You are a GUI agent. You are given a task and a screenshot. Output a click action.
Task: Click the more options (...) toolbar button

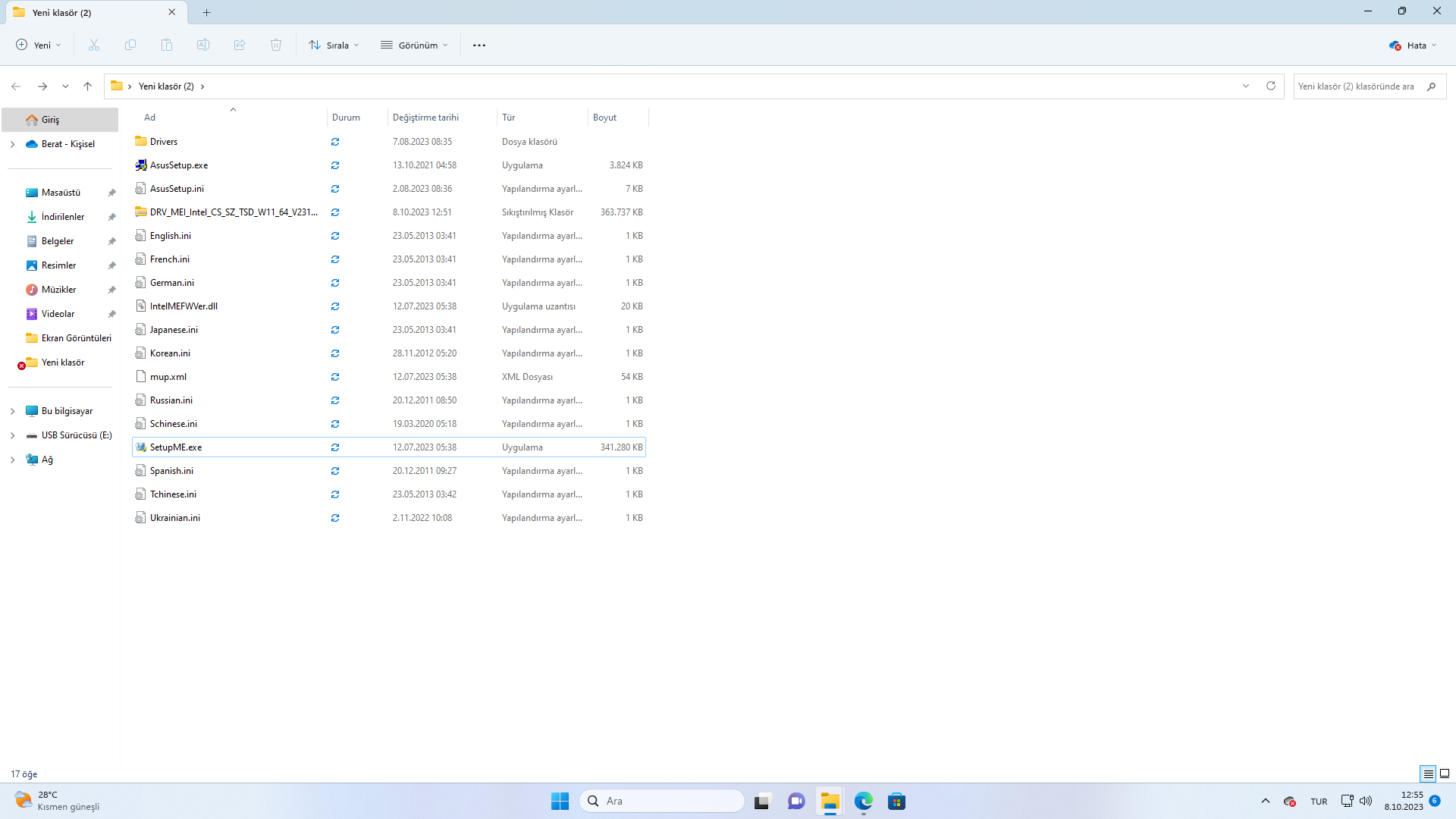coord(479,44)
